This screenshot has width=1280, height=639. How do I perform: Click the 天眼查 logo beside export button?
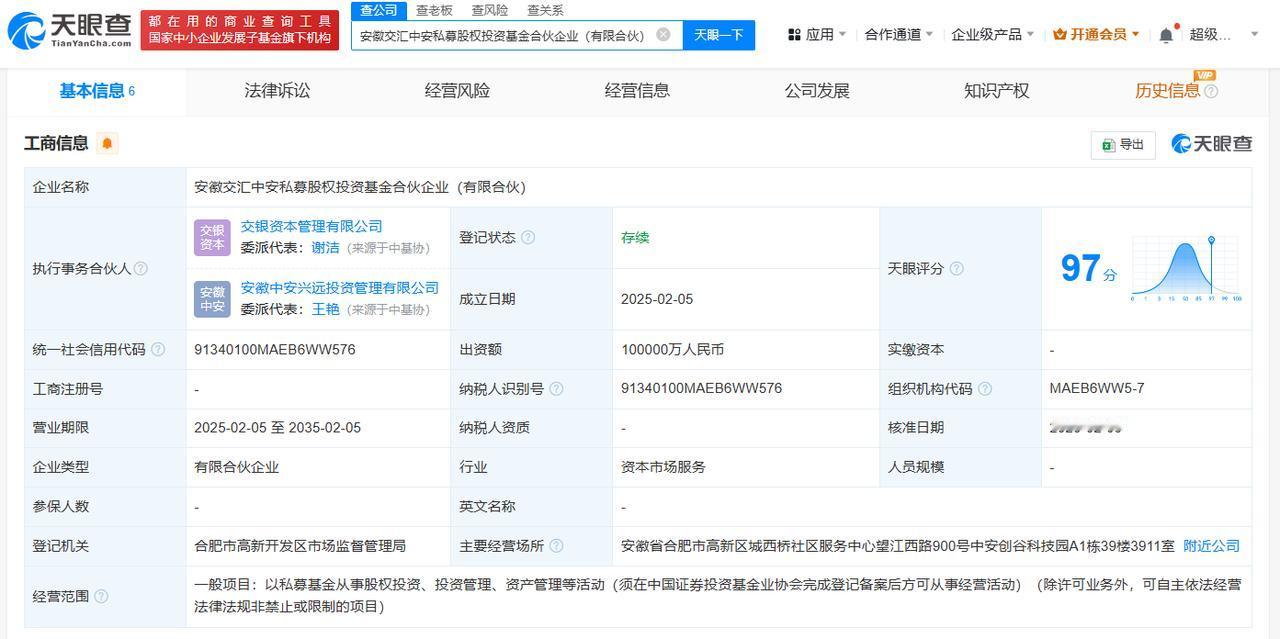1212,144
